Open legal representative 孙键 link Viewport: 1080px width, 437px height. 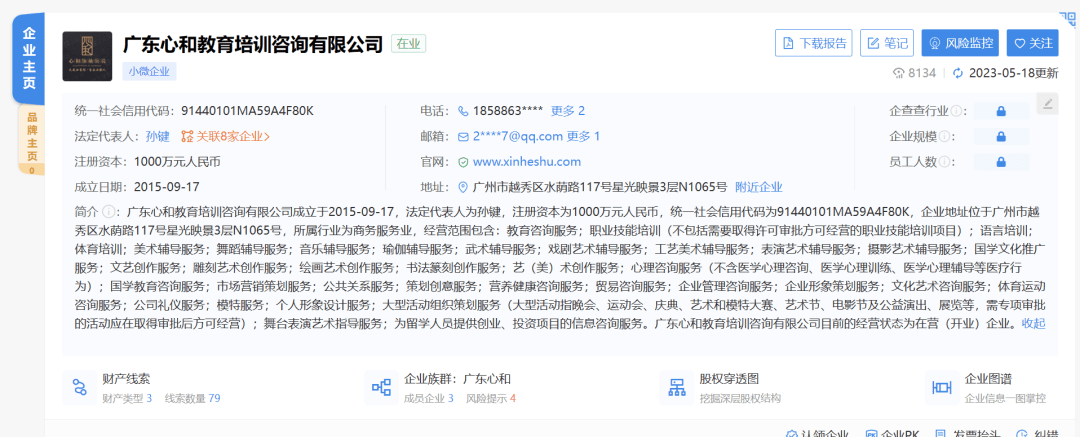(x=157, y=136)
